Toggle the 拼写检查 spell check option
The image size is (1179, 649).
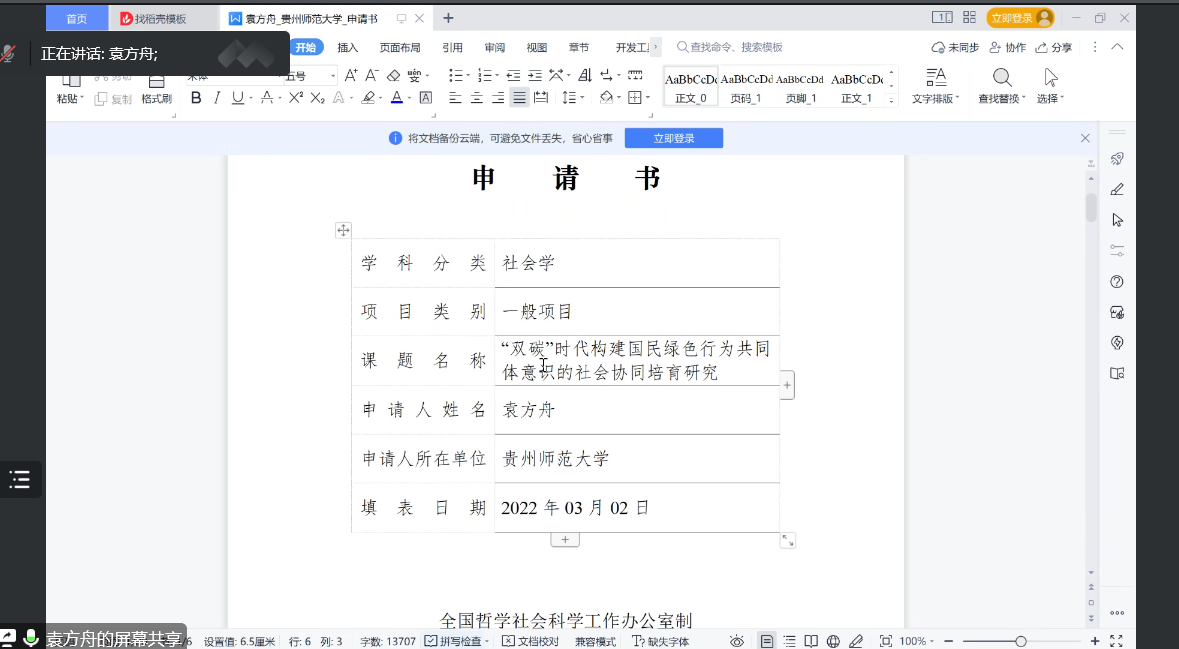pos(456,641)
